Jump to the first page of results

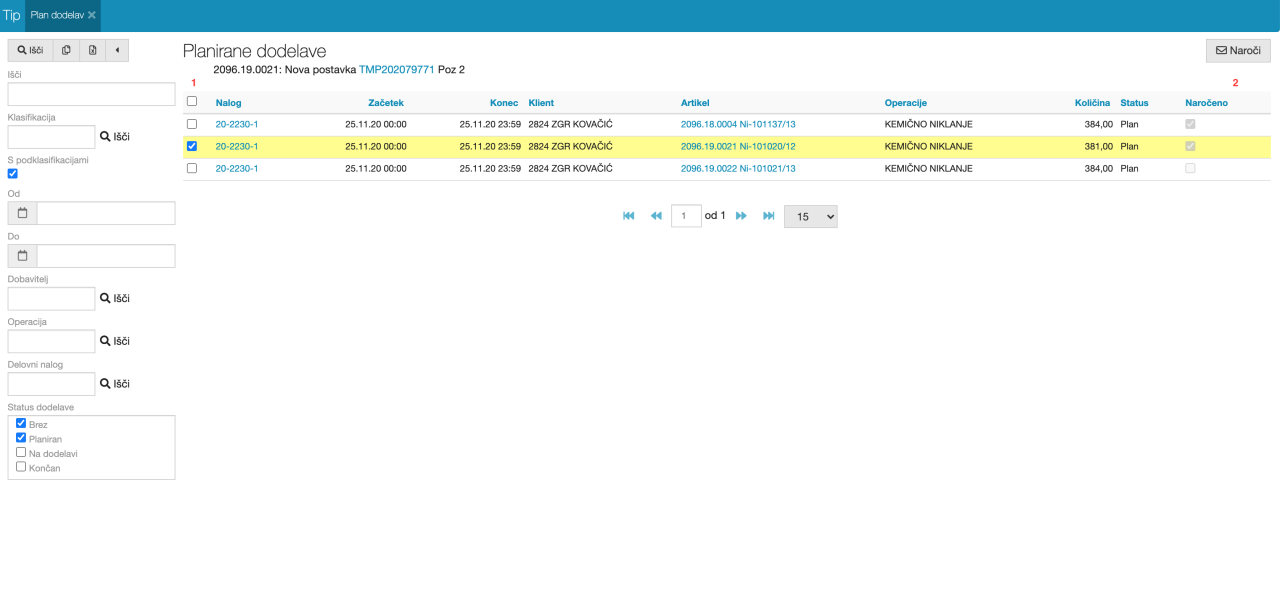[x=628, y=216]
